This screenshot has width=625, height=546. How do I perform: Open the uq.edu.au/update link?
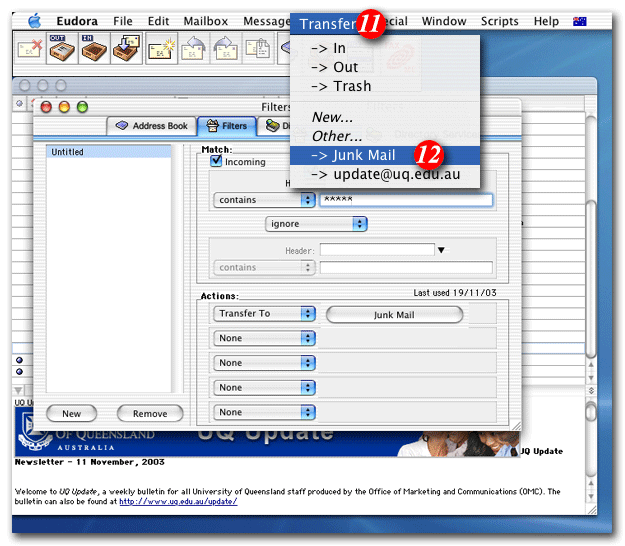coord(177,501)
